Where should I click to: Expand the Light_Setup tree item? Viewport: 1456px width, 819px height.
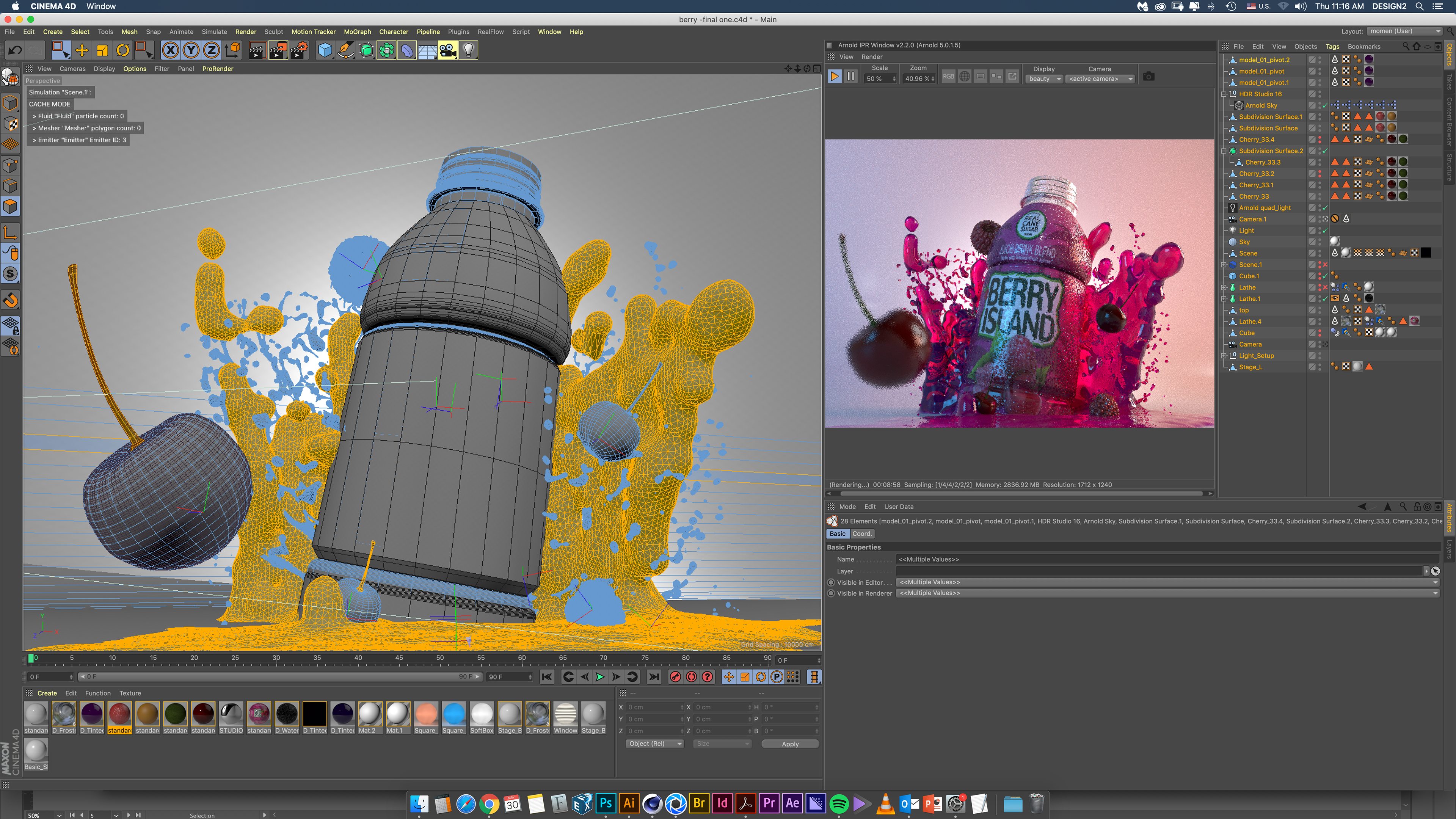[1224, 356]
